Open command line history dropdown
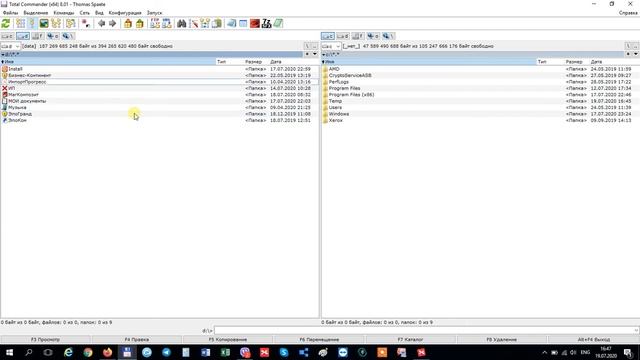This screenshot has height=360, width=640. tap(636, 330)
